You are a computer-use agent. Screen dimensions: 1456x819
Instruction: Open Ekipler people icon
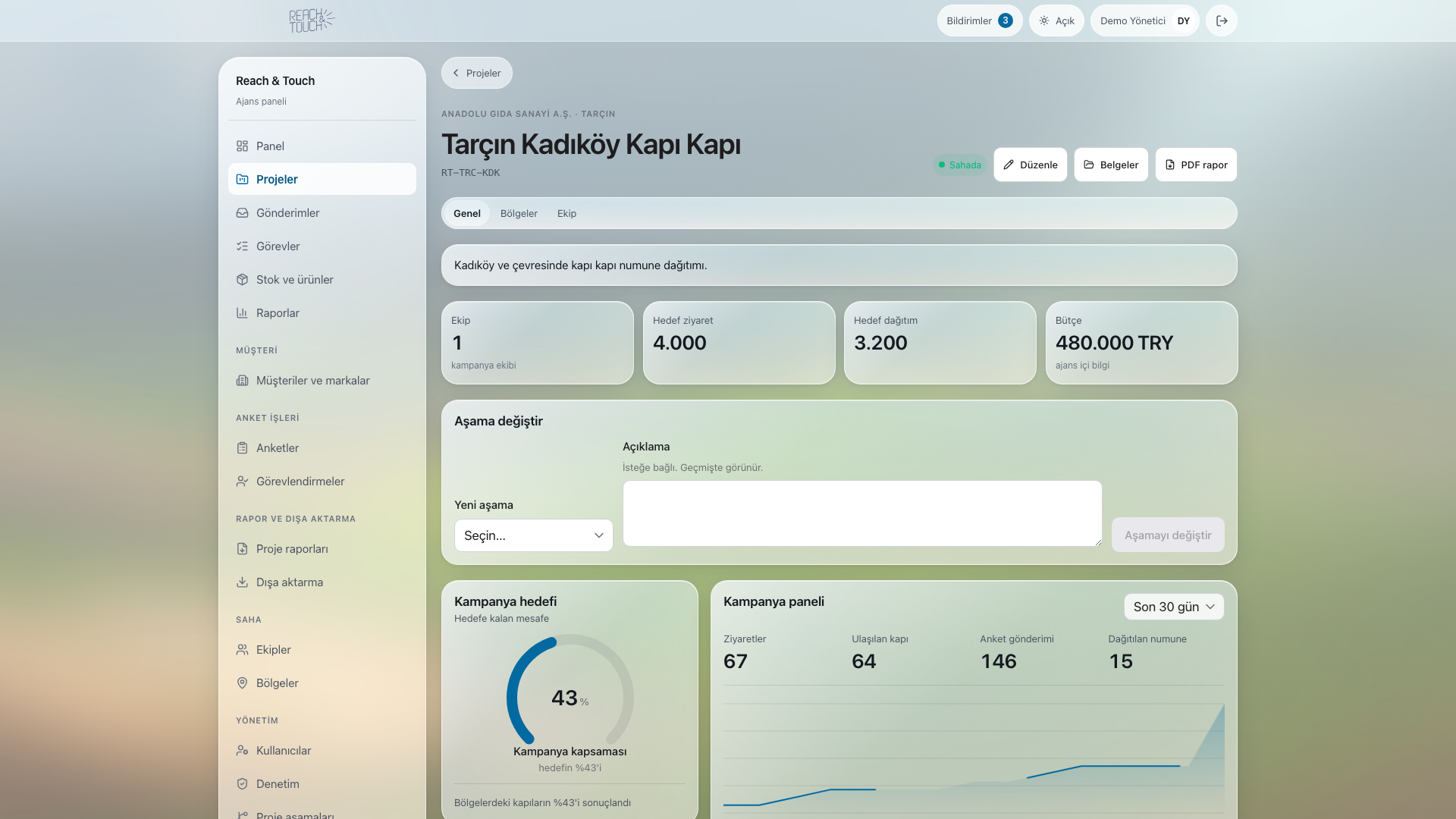242,649
